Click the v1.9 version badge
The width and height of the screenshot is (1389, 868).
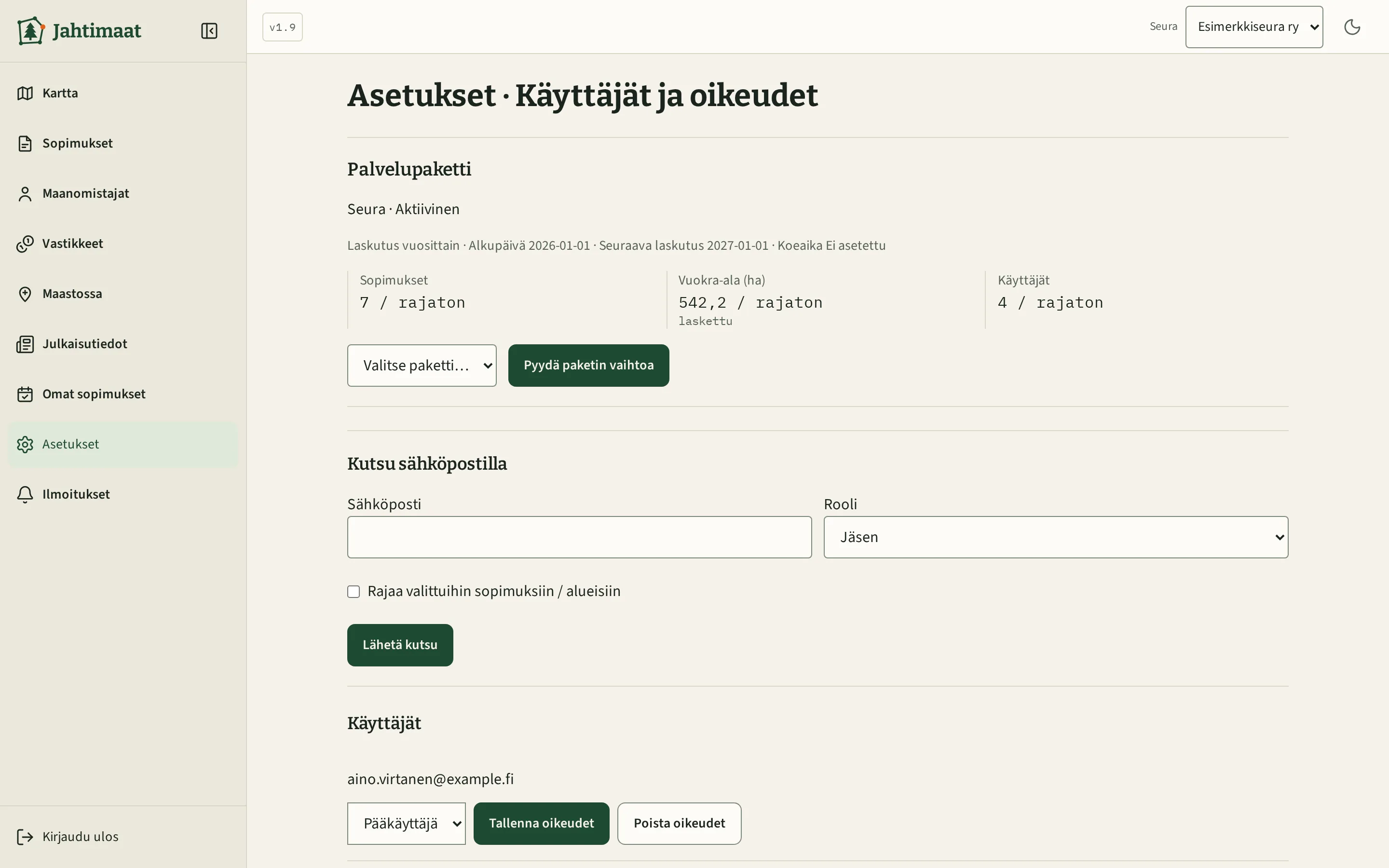(x=283, y=27)
